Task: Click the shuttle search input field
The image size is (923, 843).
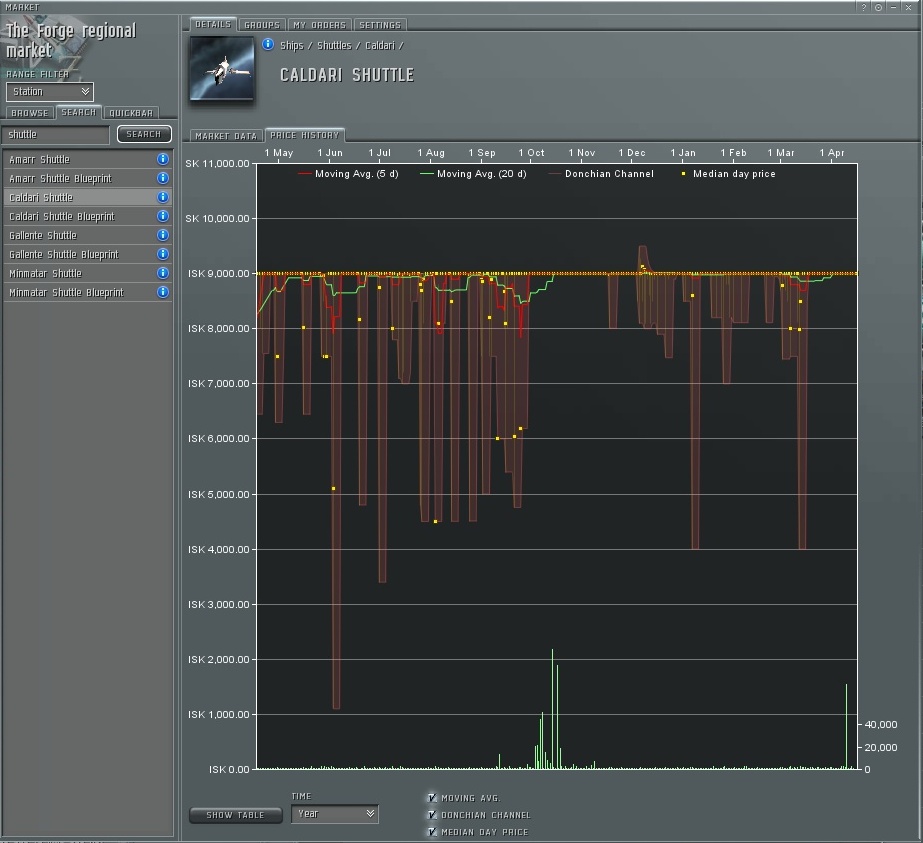Action: point(57,135)
